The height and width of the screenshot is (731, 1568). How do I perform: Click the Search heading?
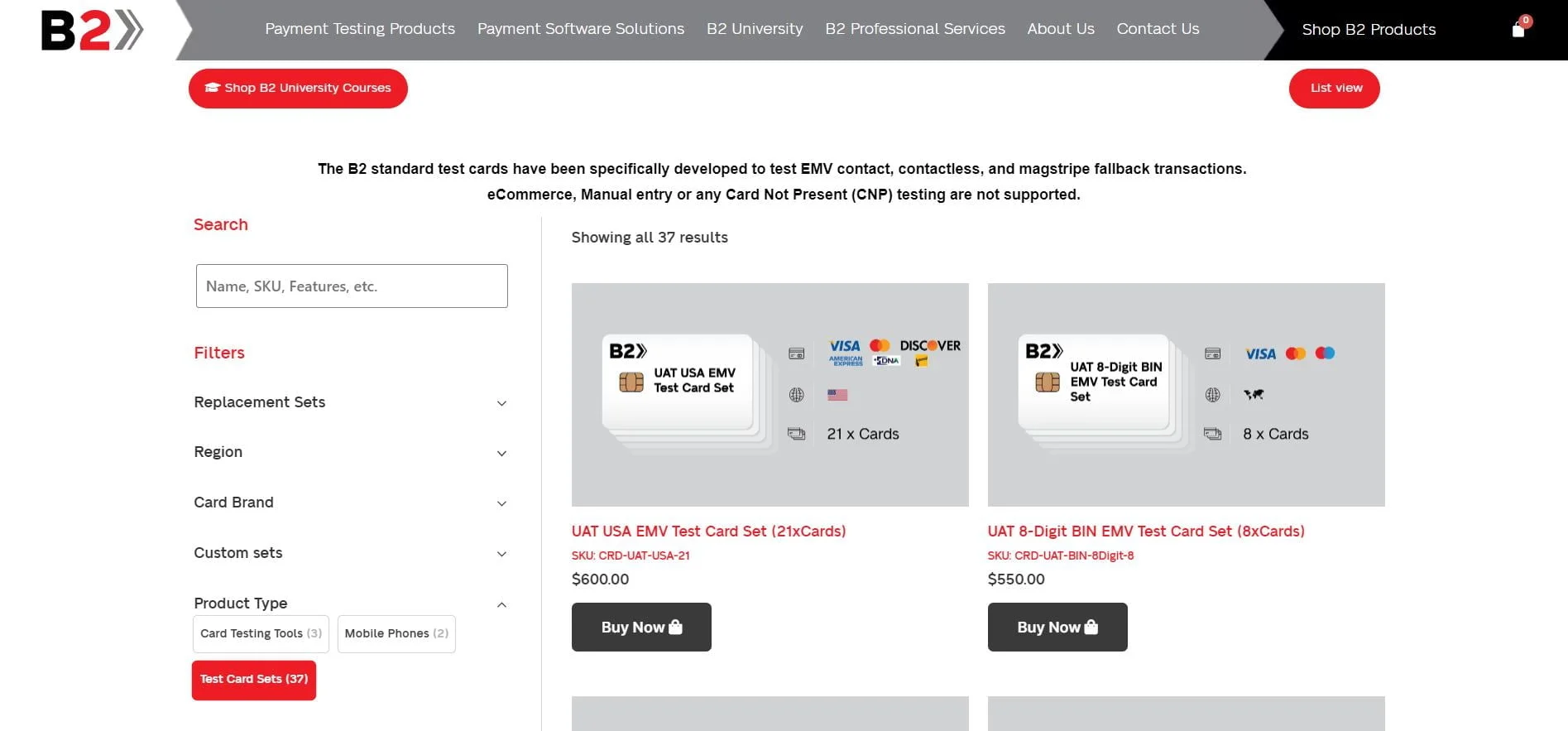tap(221, 224)
